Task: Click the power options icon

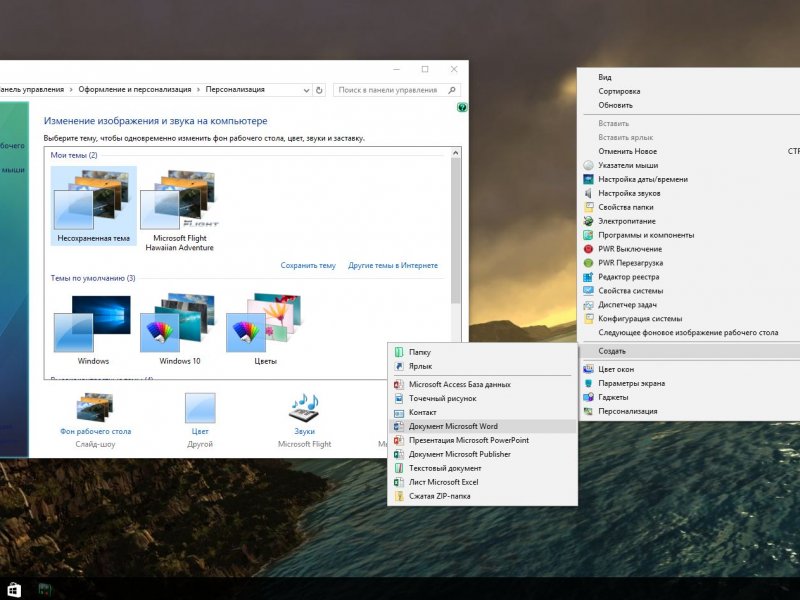Action: pos(588,221)
